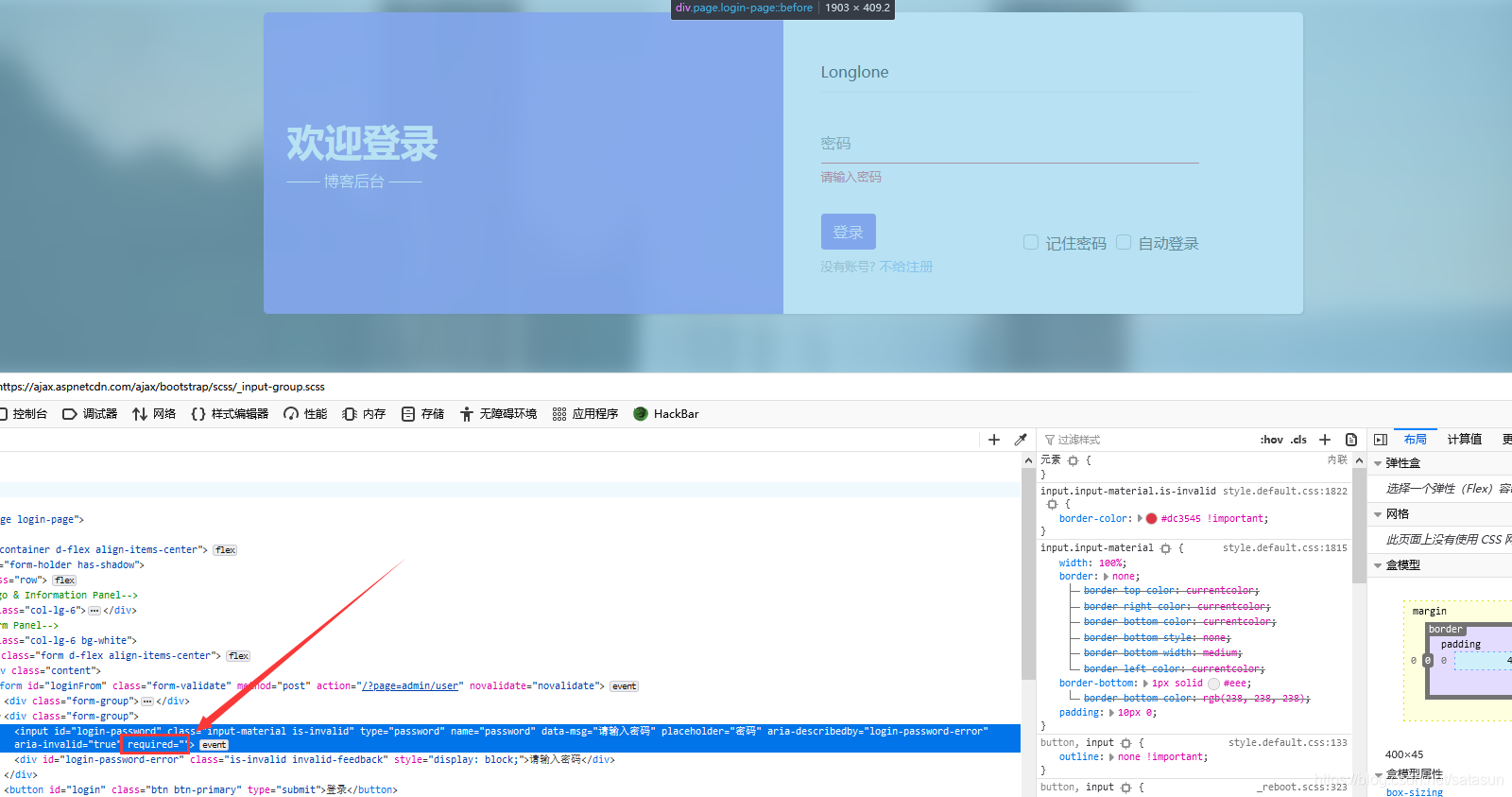1512x797 pixels.
Task: Click event badge on login-password input node
Action: [x=215, y=745]
